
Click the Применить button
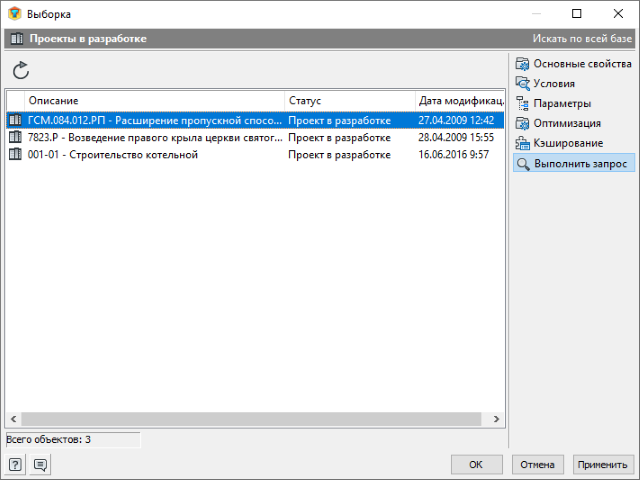[601, 464]
